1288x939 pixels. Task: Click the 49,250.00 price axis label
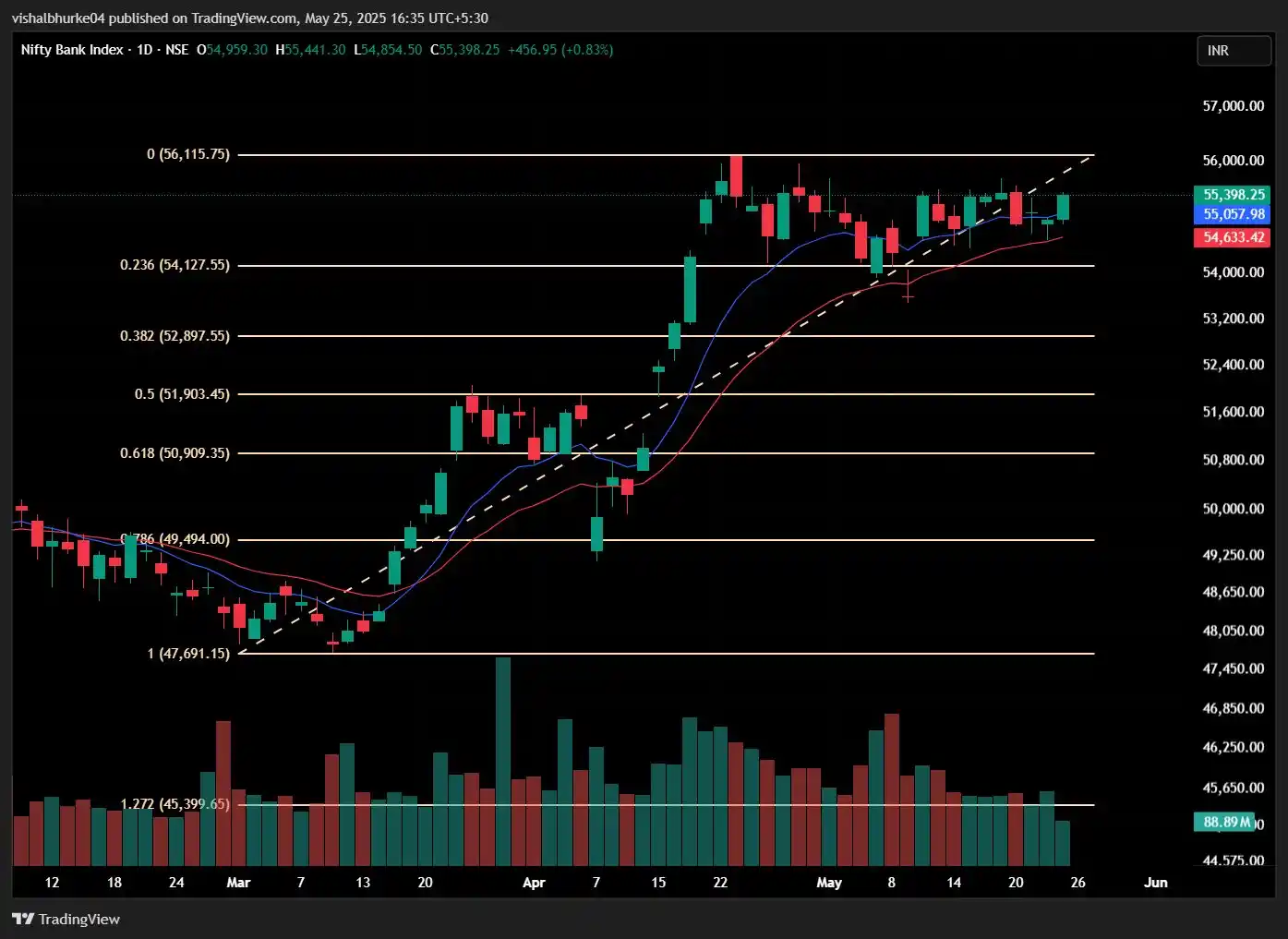pyautogui.click(x=1233, y=555)
